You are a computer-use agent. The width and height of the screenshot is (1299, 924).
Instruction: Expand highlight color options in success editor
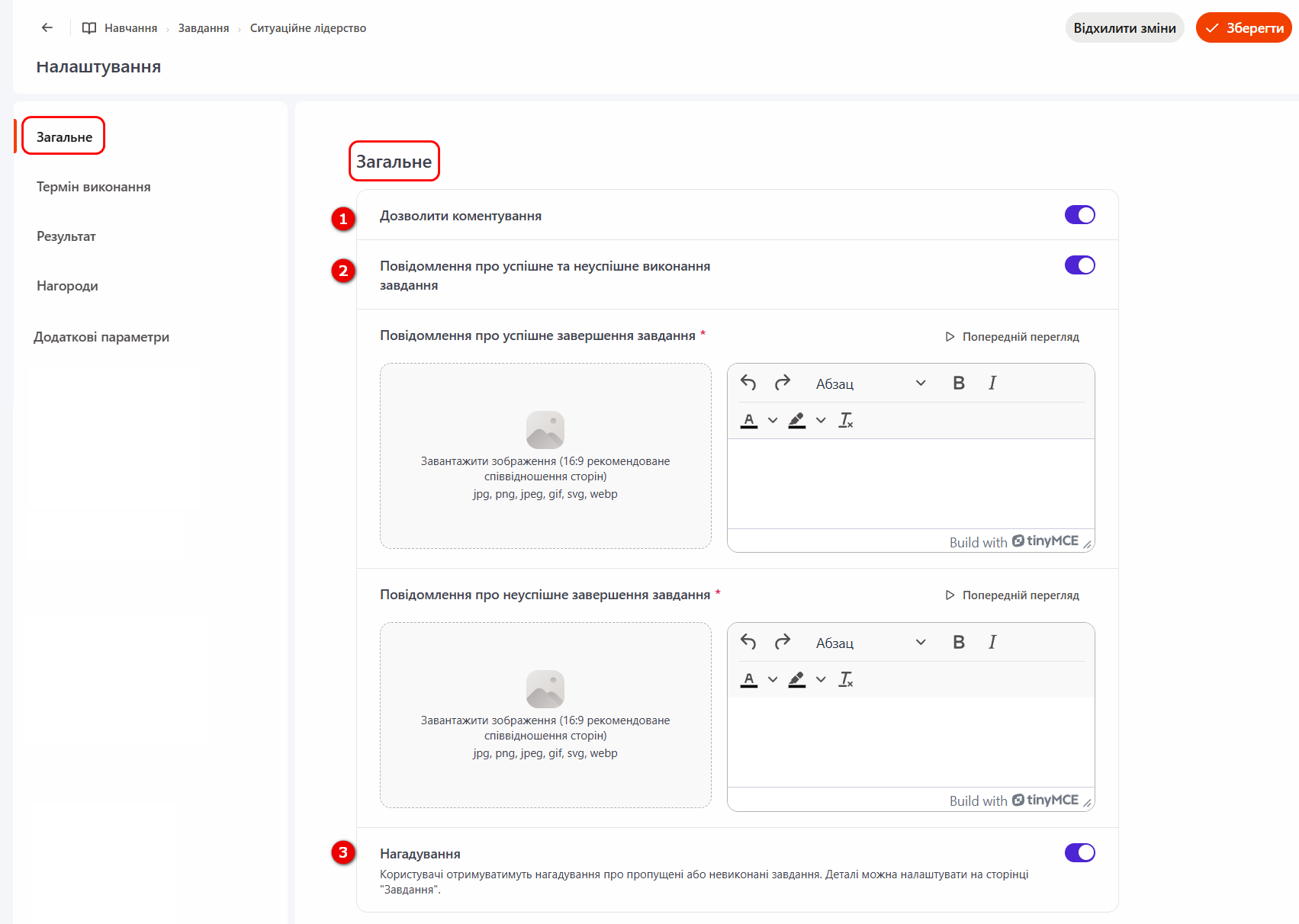pos(821,420)
